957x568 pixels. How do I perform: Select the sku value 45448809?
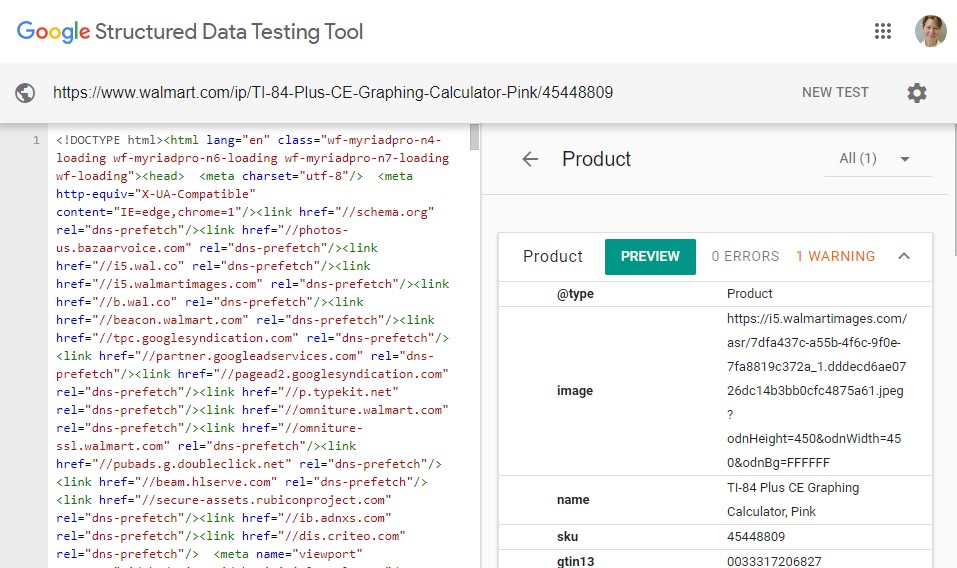[756, 536]
